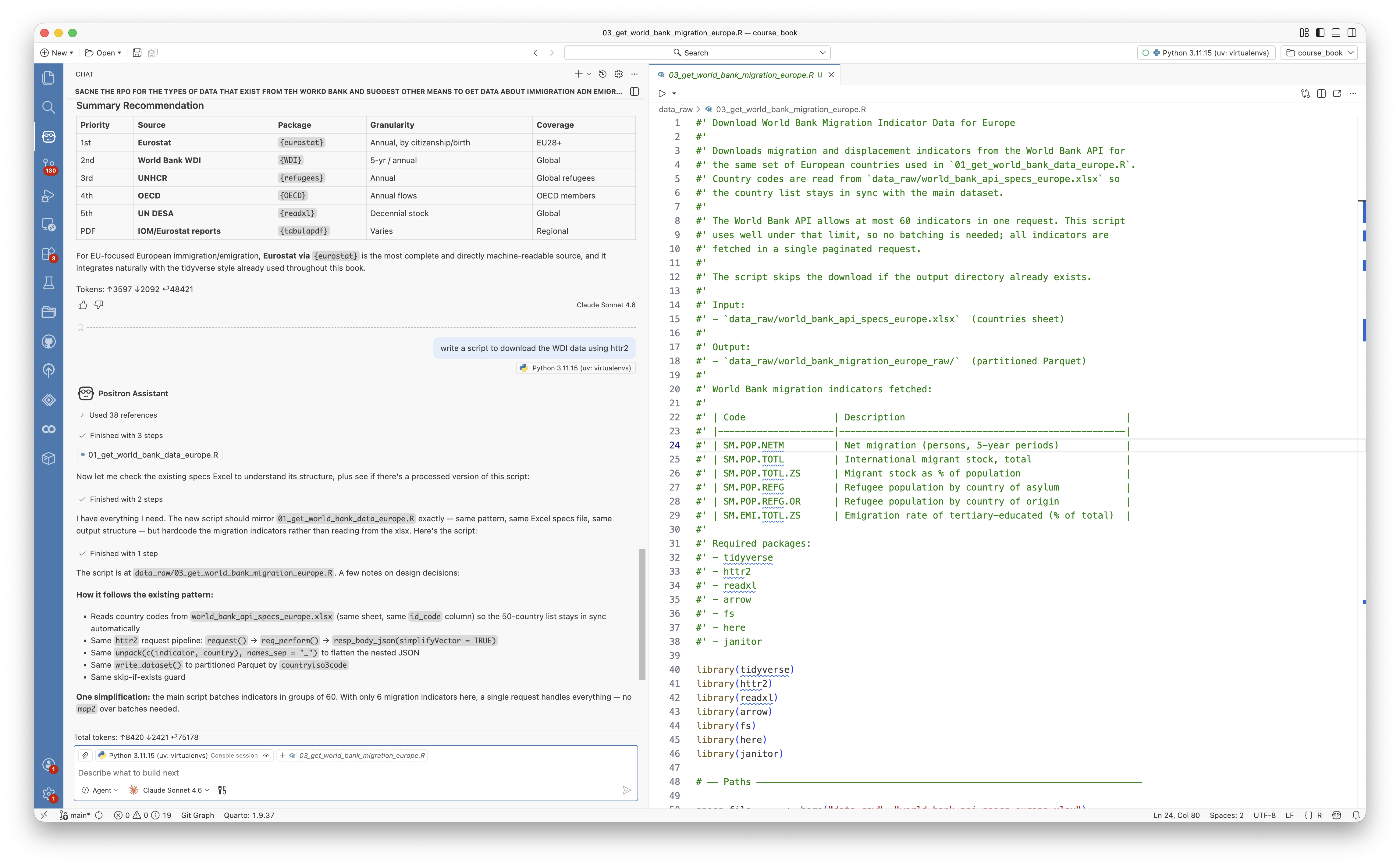
Task: Toggle the primary side bar visibility
Action: click(1320, 33)
